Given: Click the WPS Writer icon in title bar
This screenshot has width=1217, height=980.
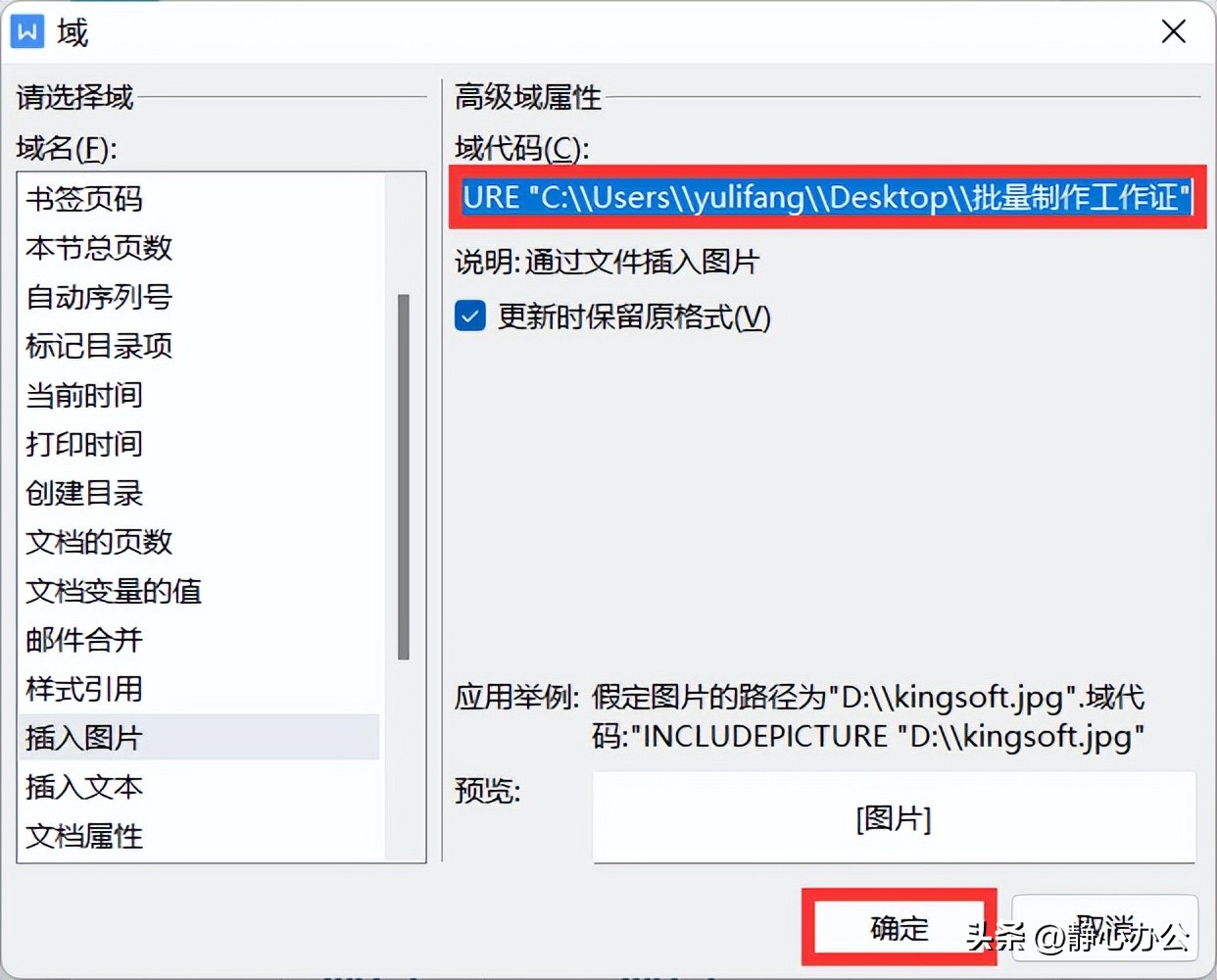Looking at the screenshot, I should click(27, 31).
